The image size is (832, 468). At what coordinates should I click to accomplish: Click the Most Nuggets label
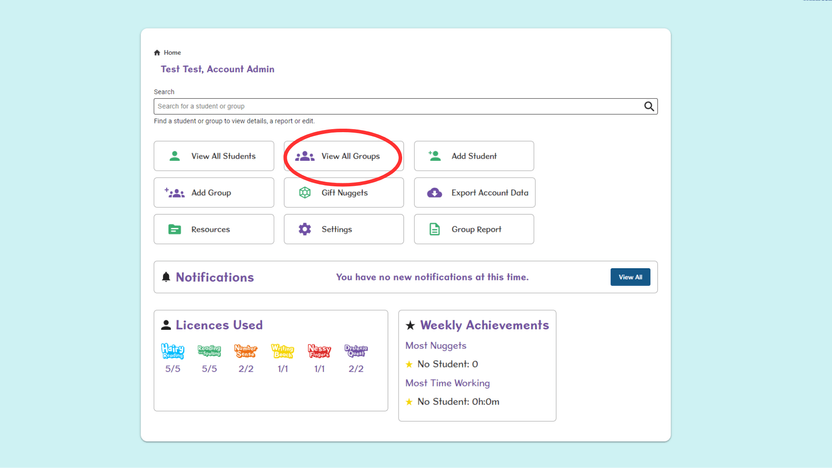coord(436,345)
